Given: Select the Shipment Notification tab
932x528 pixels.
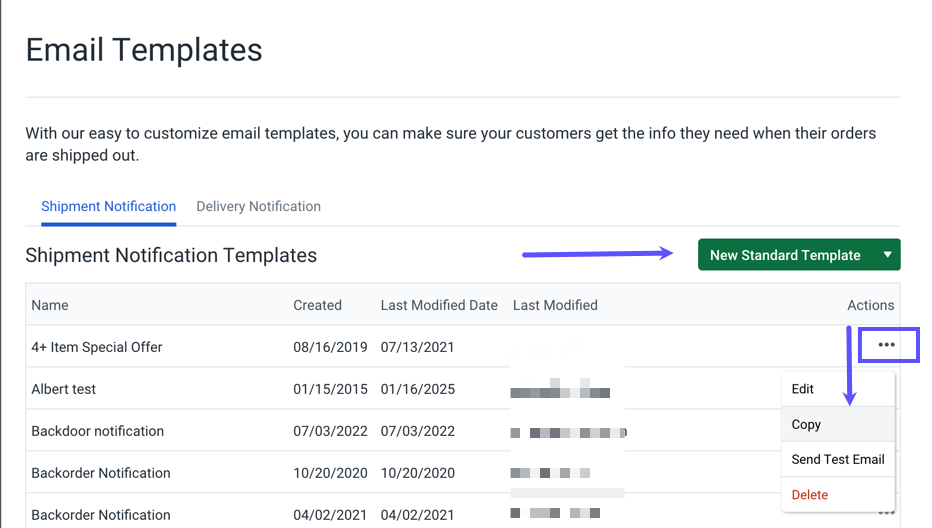Looking at the screenshot, I should [108, 206].
